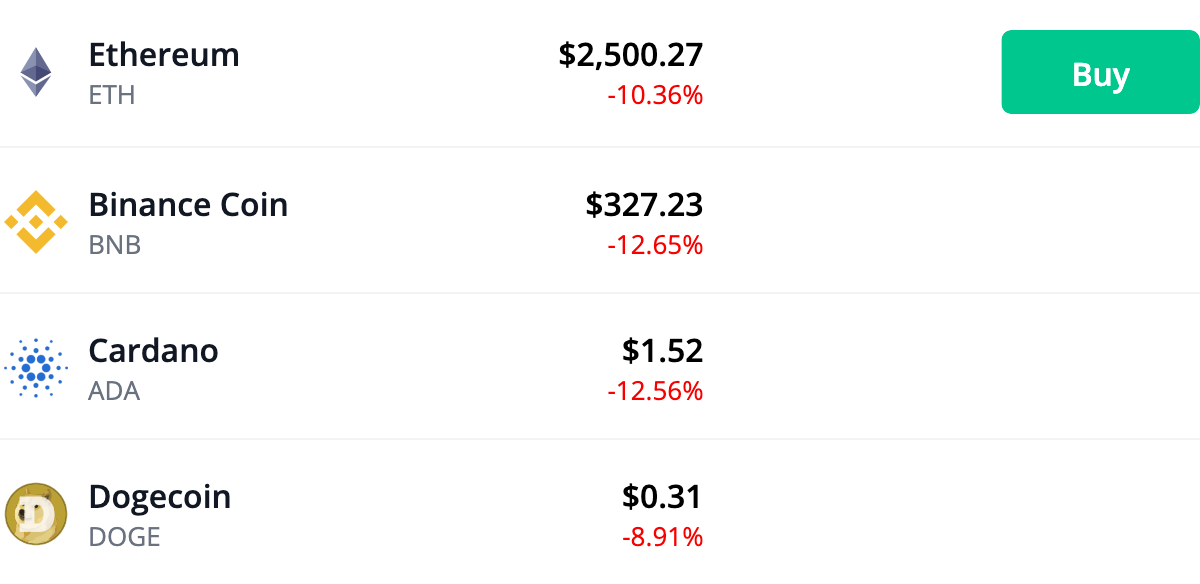Image resolution: width=1200 pixels, height=584 pixels.
Task: Click the Cardano name label
Action: pos(153,351)
